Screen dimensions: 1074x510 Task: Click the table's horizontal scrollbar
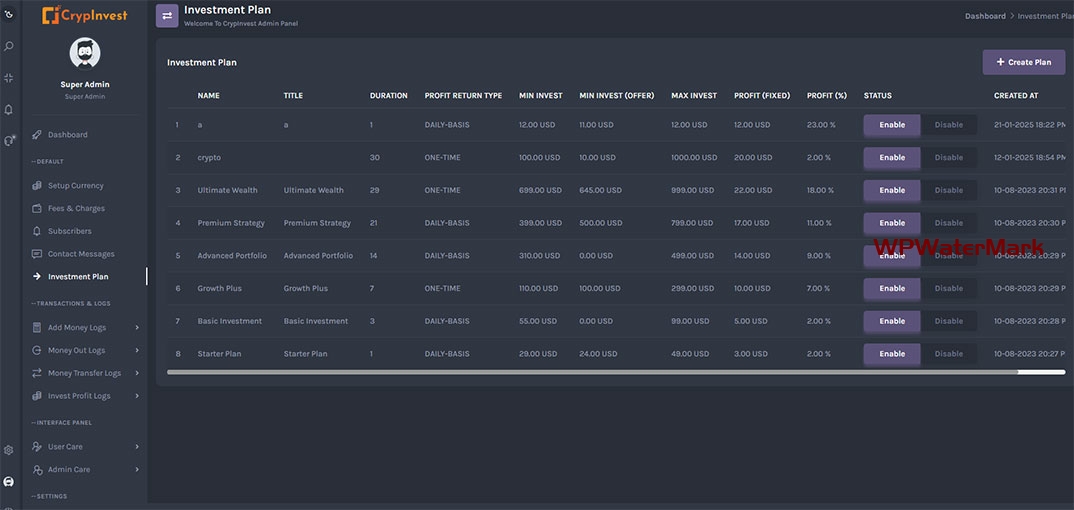(592, 372)
